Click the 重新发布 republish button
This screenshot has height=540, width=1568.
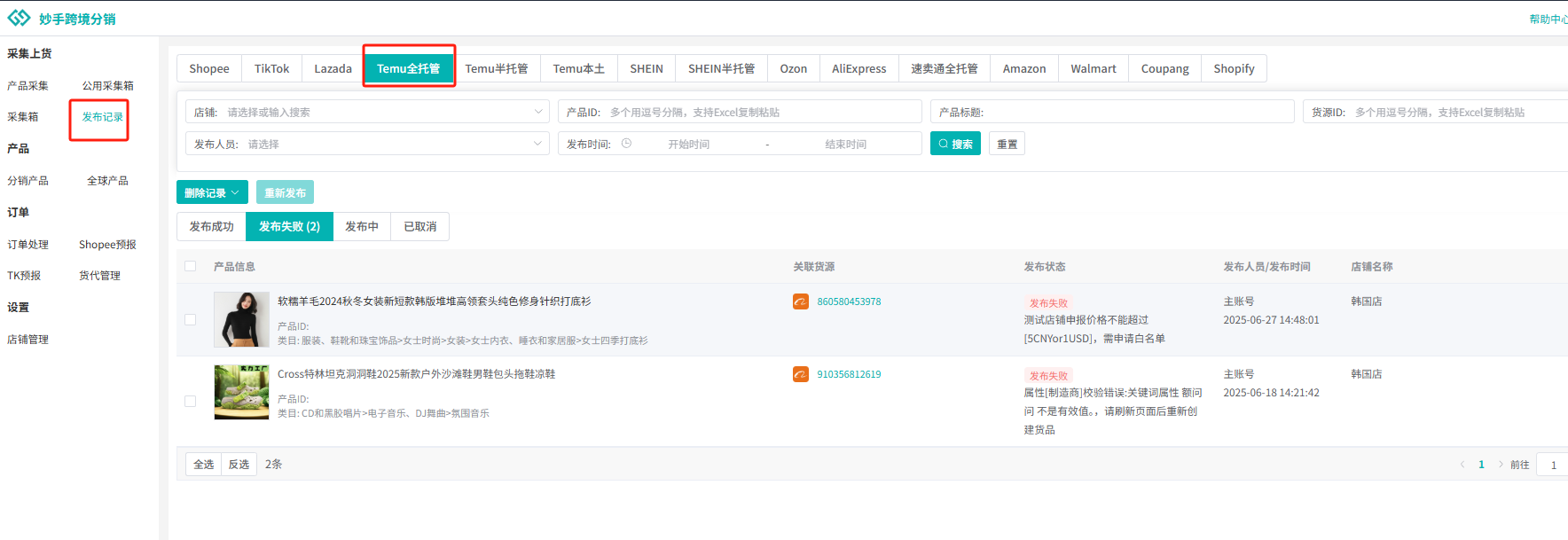[285, 192]
